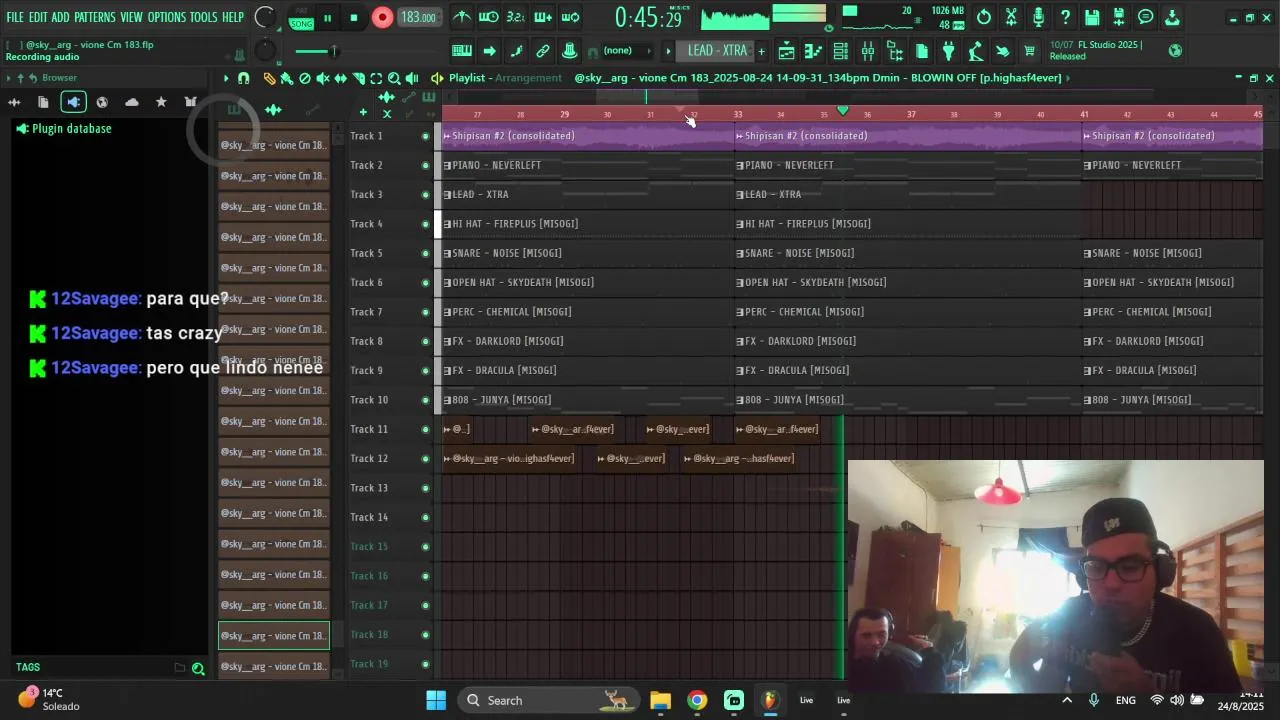Select the playlist Draw pencil tool
The image size is (1280, 720).
pyautogui.click(x=269, y=78)
